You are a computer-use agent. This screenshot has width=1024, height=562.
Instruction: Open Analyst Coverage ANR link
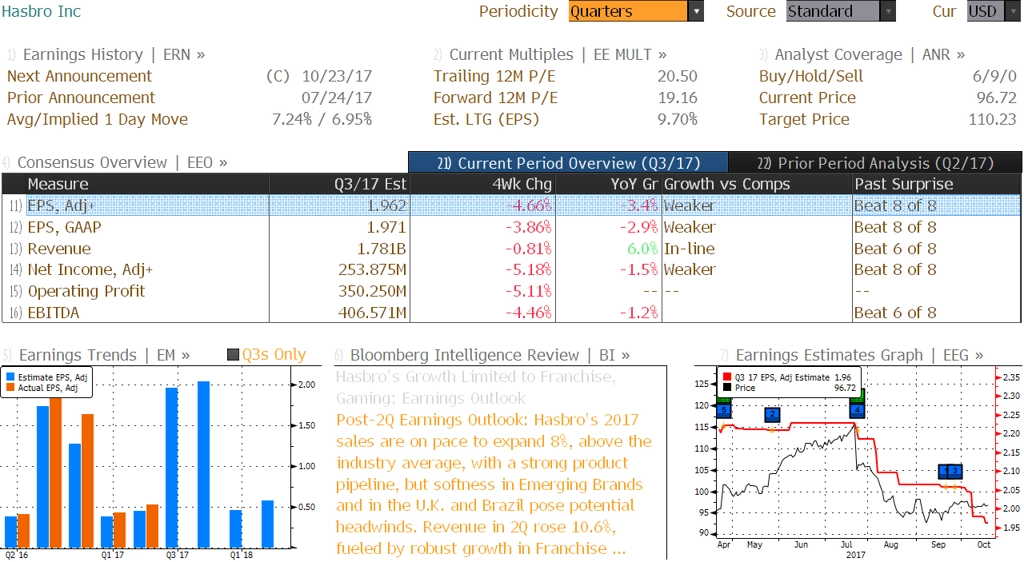869,55
